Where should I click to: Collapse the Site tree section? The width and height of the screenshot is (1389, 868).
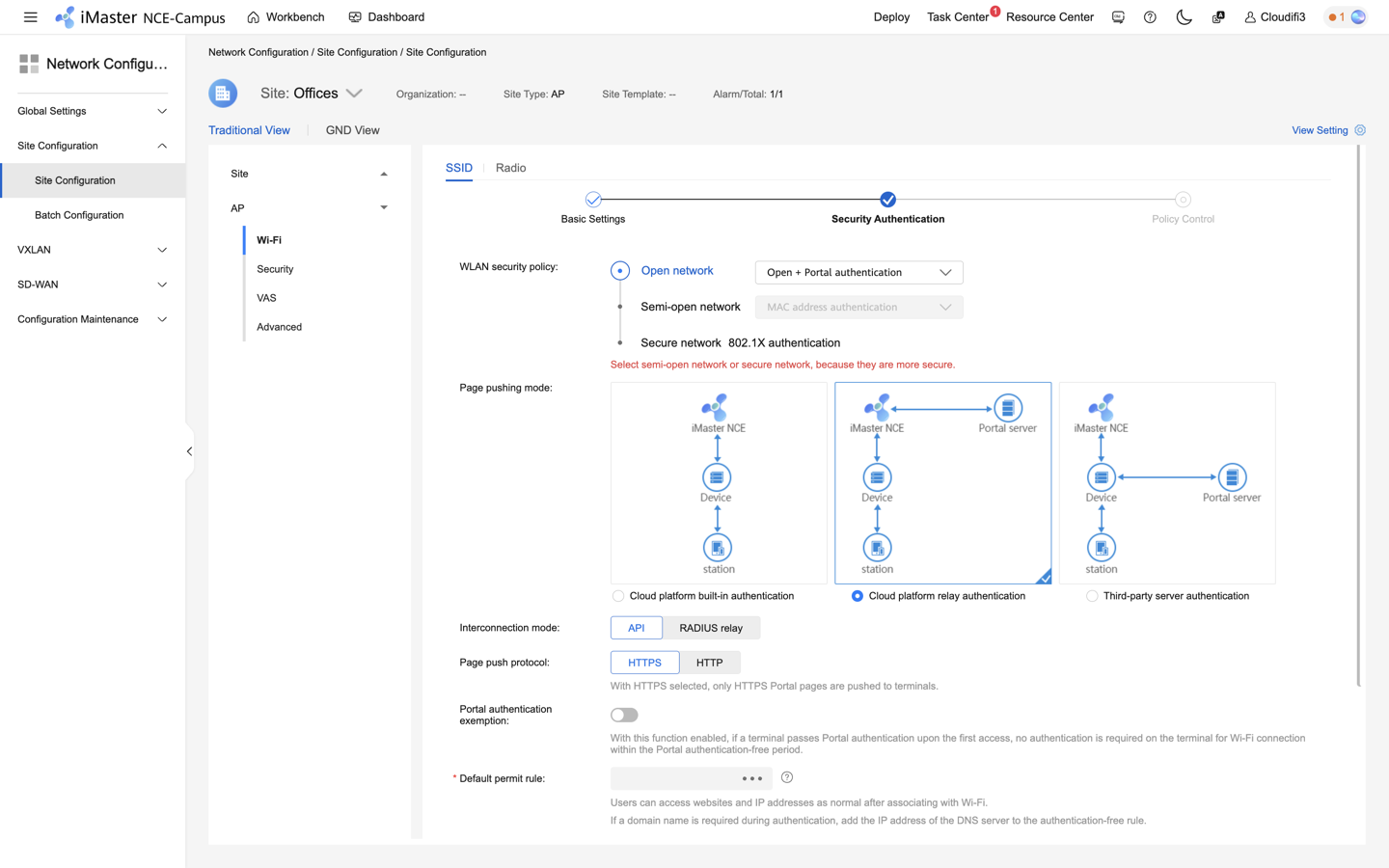tap(383, 174)
